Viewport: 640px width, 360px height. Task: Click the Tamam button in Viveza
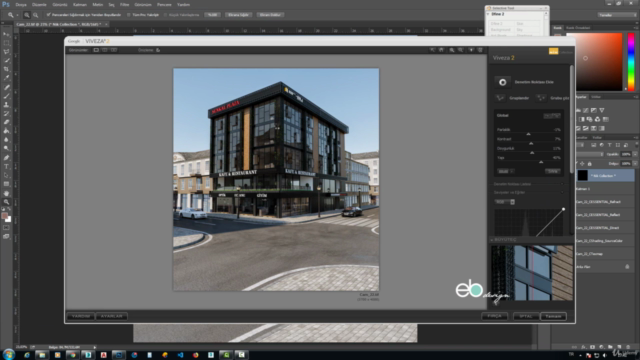(553, 316)
